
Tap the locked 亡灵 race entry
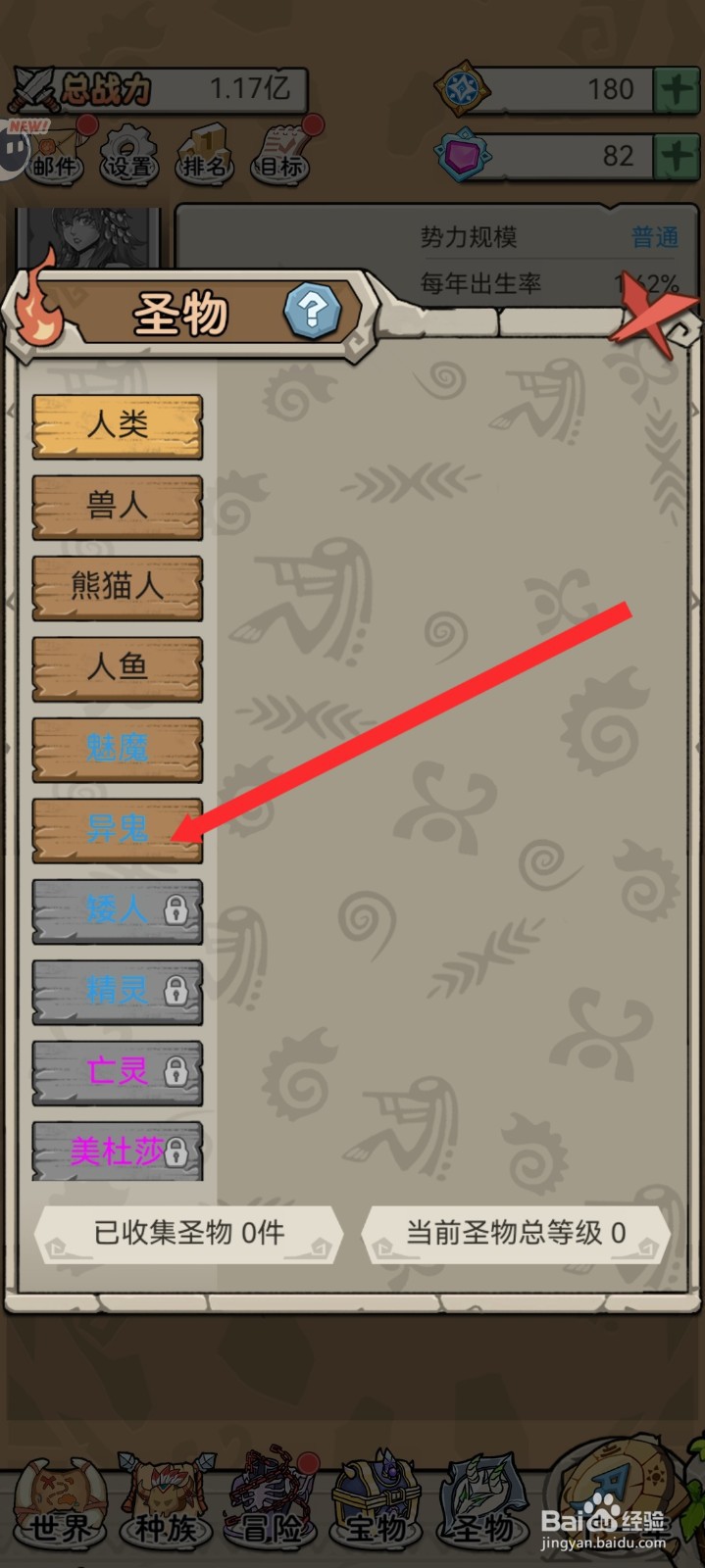pos(118,1072)
